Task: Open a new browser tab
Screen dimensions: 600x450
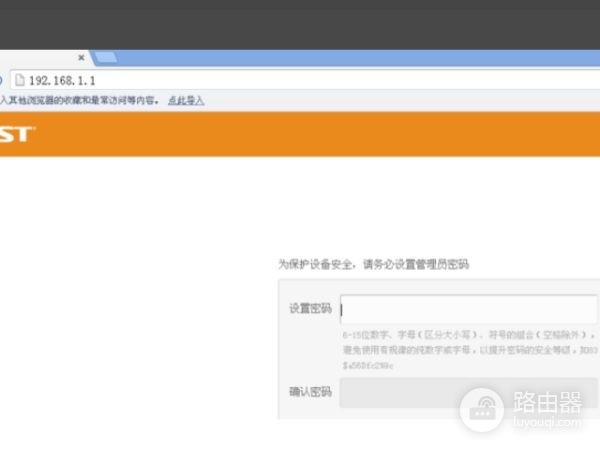Action: pos(106,57)
